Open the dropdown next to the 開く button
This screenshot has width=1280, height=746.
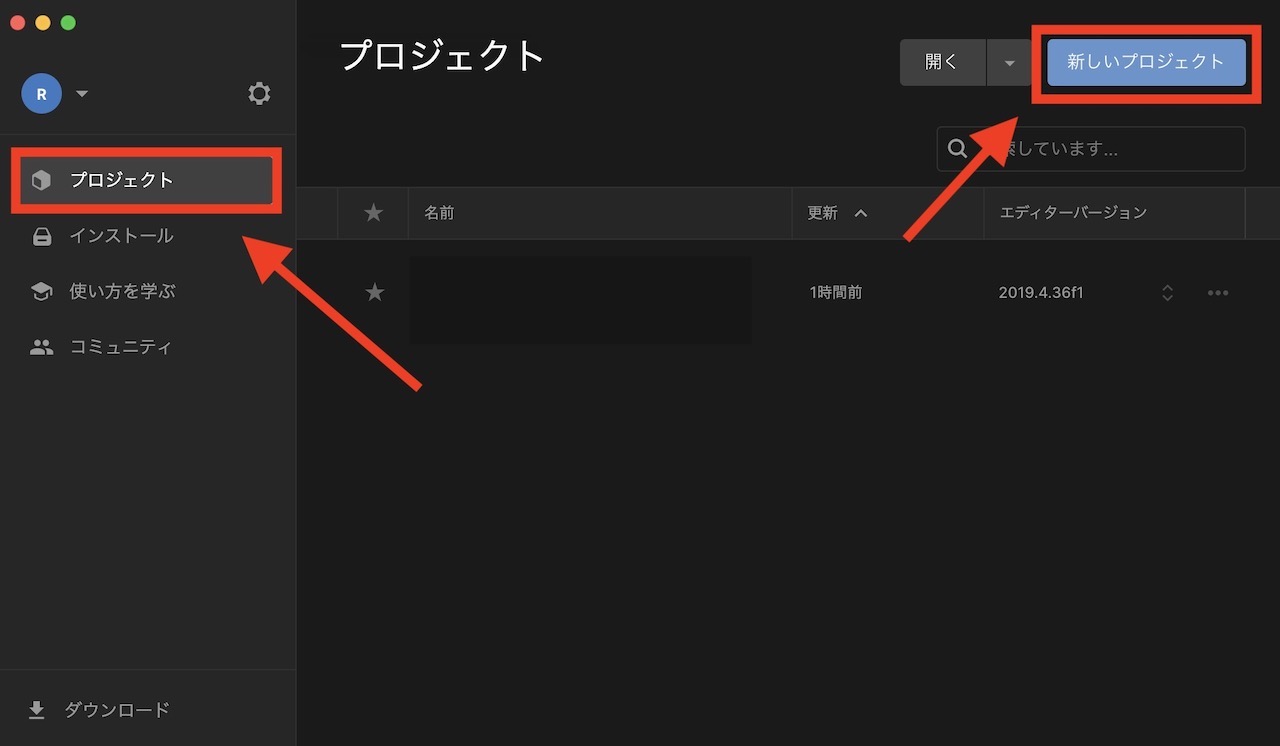[x=1010, y=62]
